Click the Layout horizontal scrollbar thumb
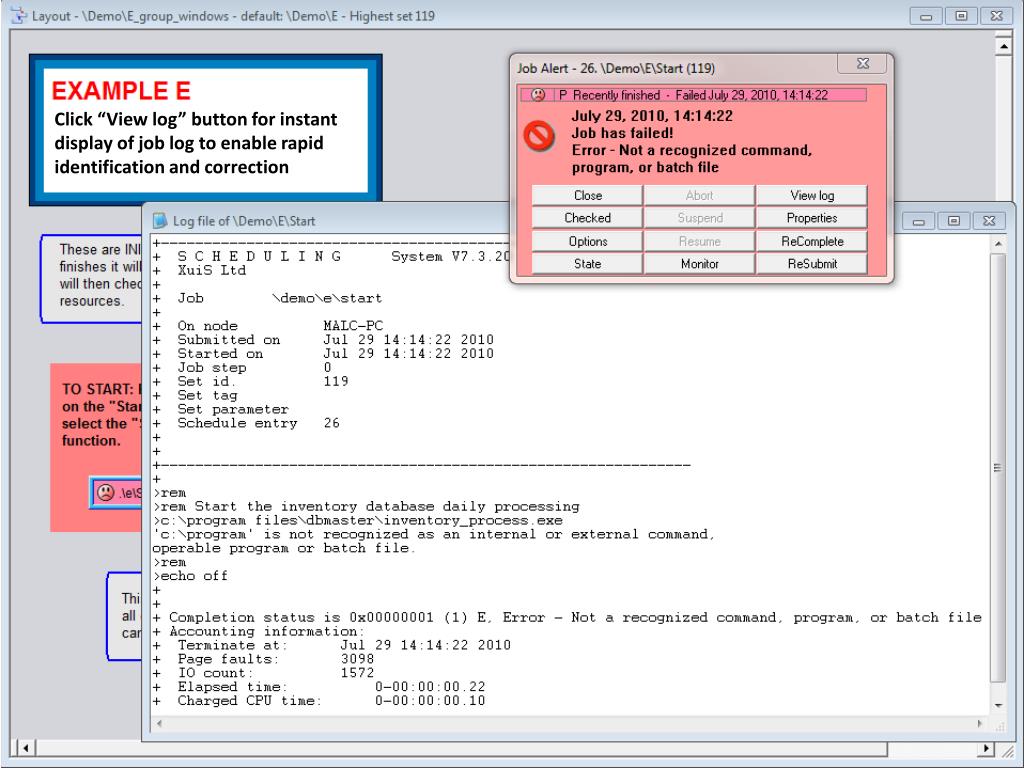 pos(461,748)
